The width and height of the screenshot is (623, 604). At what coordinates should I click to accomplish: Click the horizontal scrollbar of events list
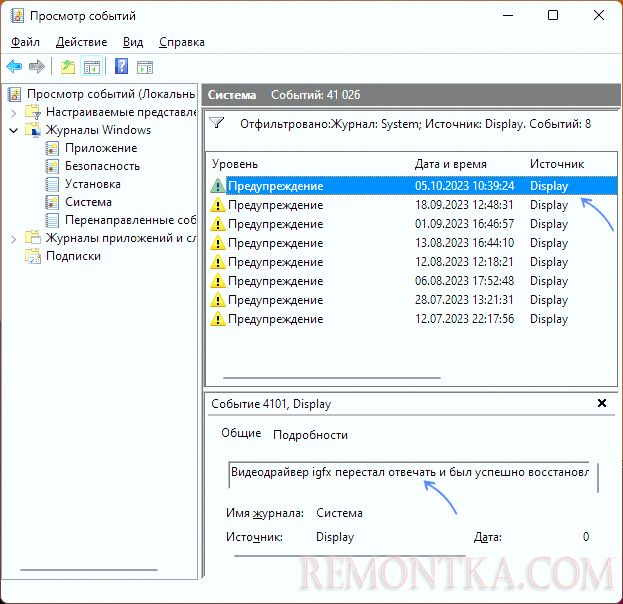pos(332,378)
